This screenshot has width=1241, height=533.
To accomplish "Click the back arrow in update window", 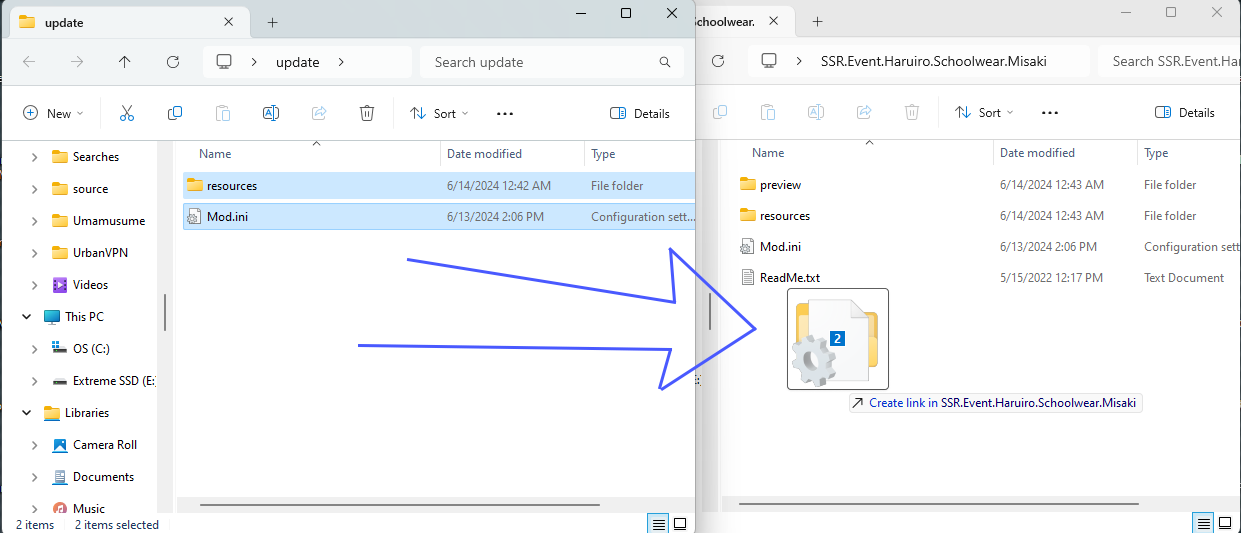I will click(x=29, y=62).
